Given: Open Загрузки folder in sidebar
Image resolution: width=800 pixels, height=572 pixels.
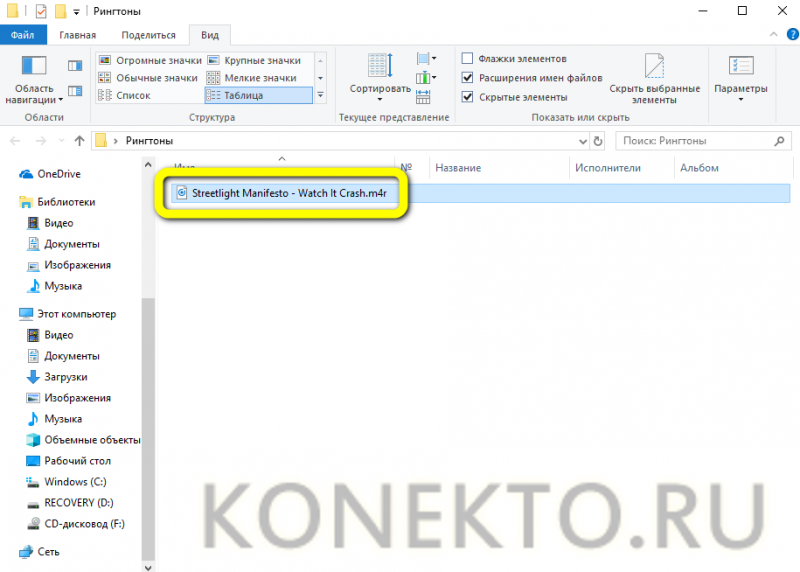Looking at the screenshot, I should pos(57,377).
